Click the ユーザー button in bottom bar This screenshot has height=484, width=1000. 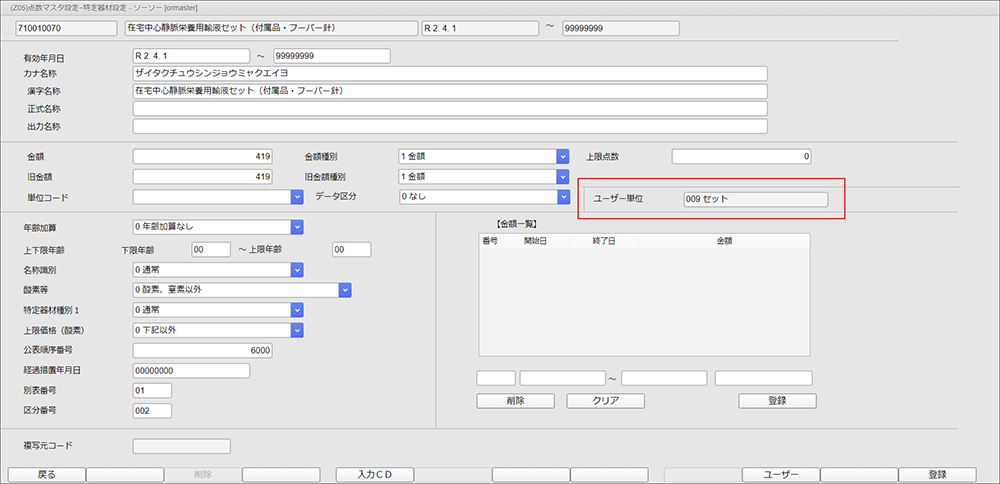[x=780, y=475]
